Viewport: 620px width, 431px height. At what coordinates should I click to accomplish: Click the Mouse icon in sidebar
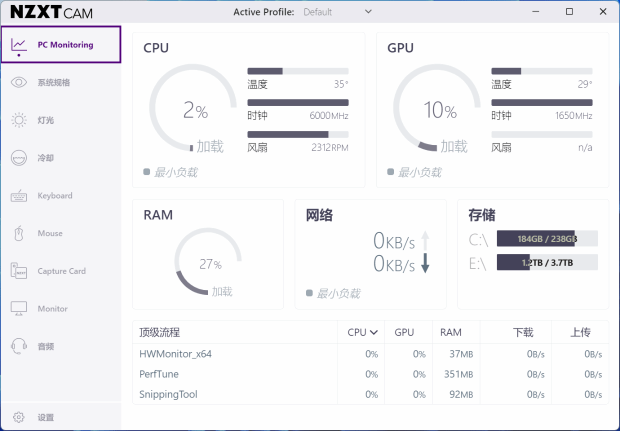(x=19, y=233)
